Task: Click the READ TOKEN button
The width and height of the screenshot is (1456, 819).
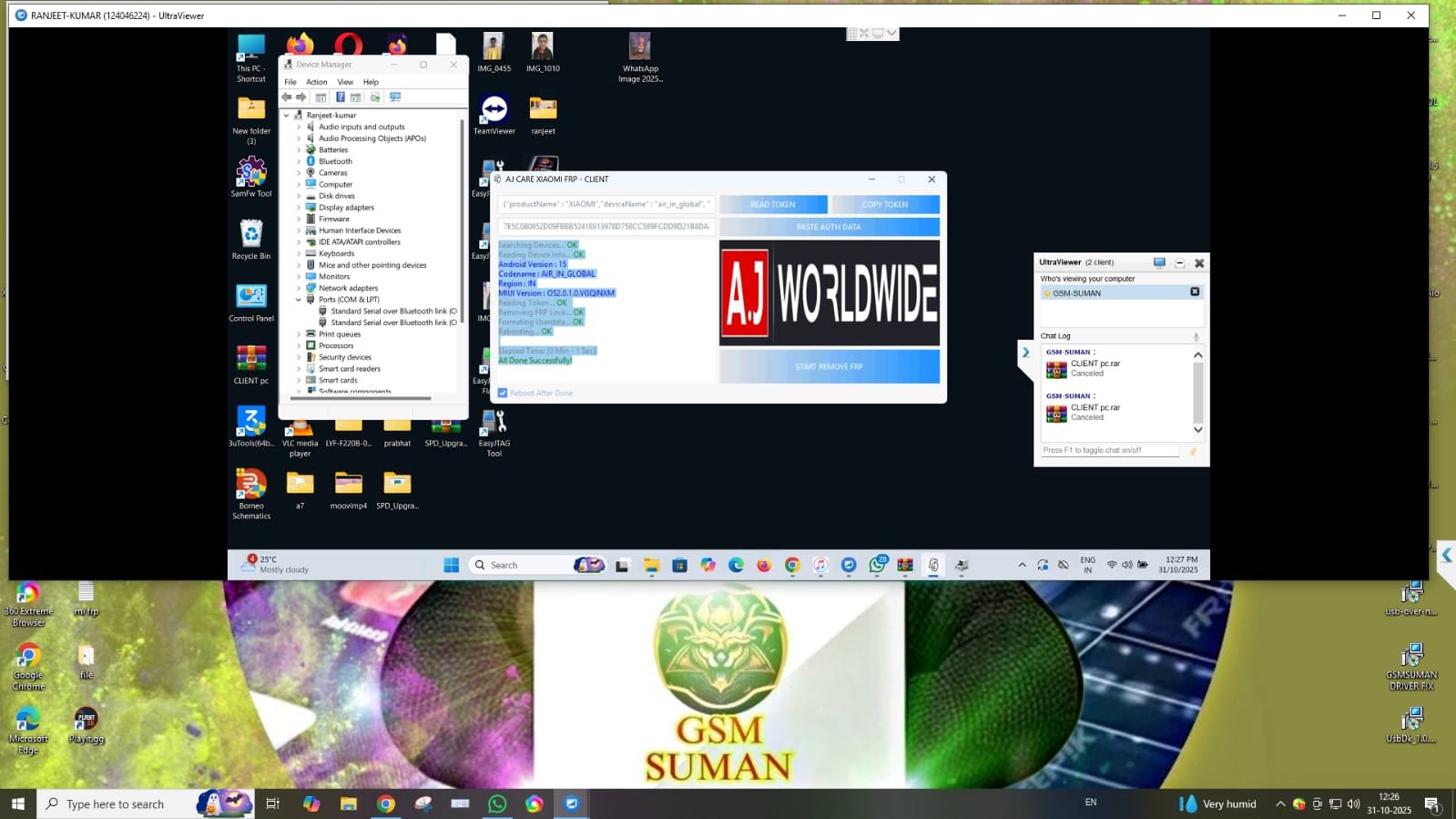Action: pos(773,205)
